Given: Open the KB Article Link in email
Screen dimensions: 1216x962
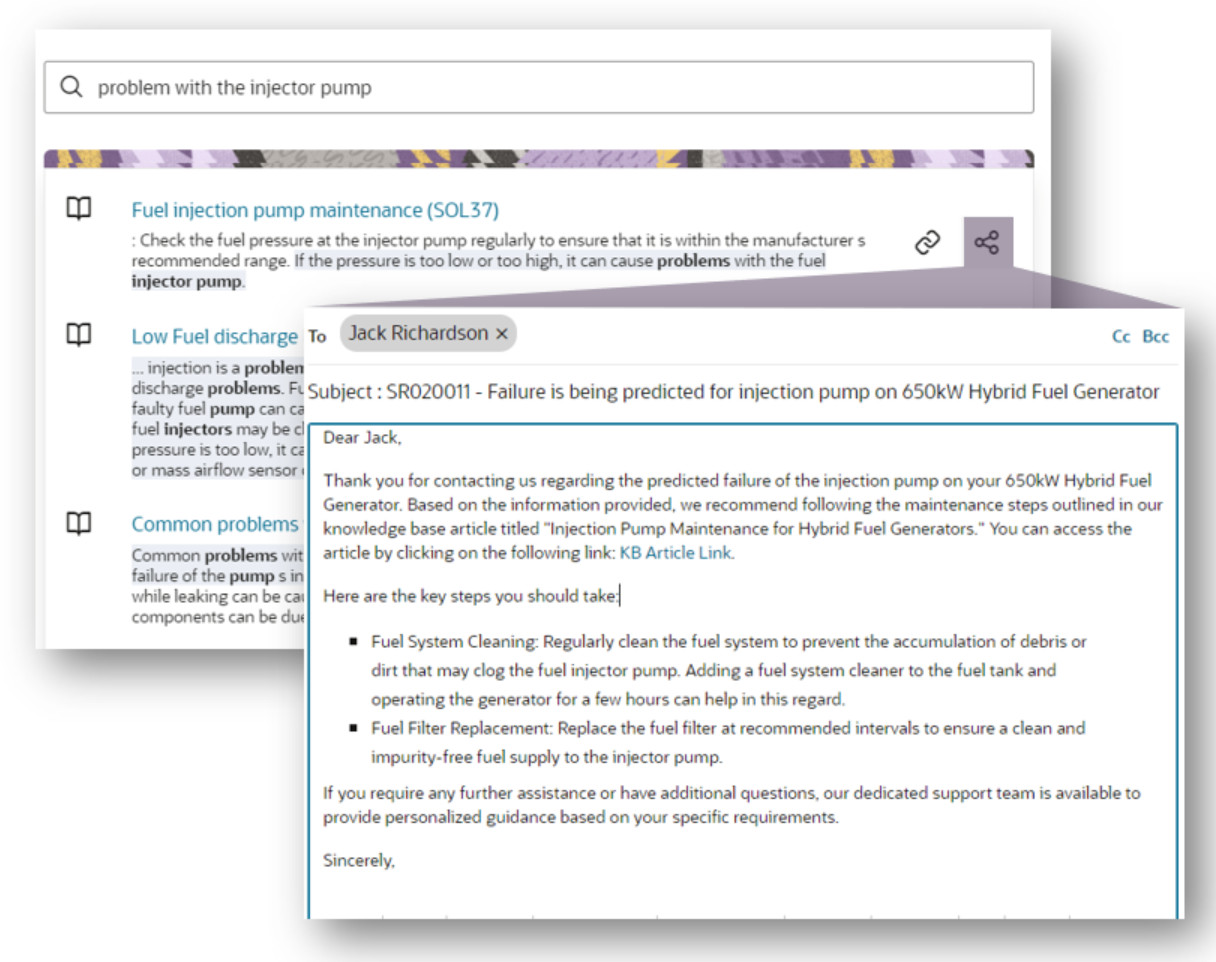Looking at the screenshot, I should [x=675, y=553].
